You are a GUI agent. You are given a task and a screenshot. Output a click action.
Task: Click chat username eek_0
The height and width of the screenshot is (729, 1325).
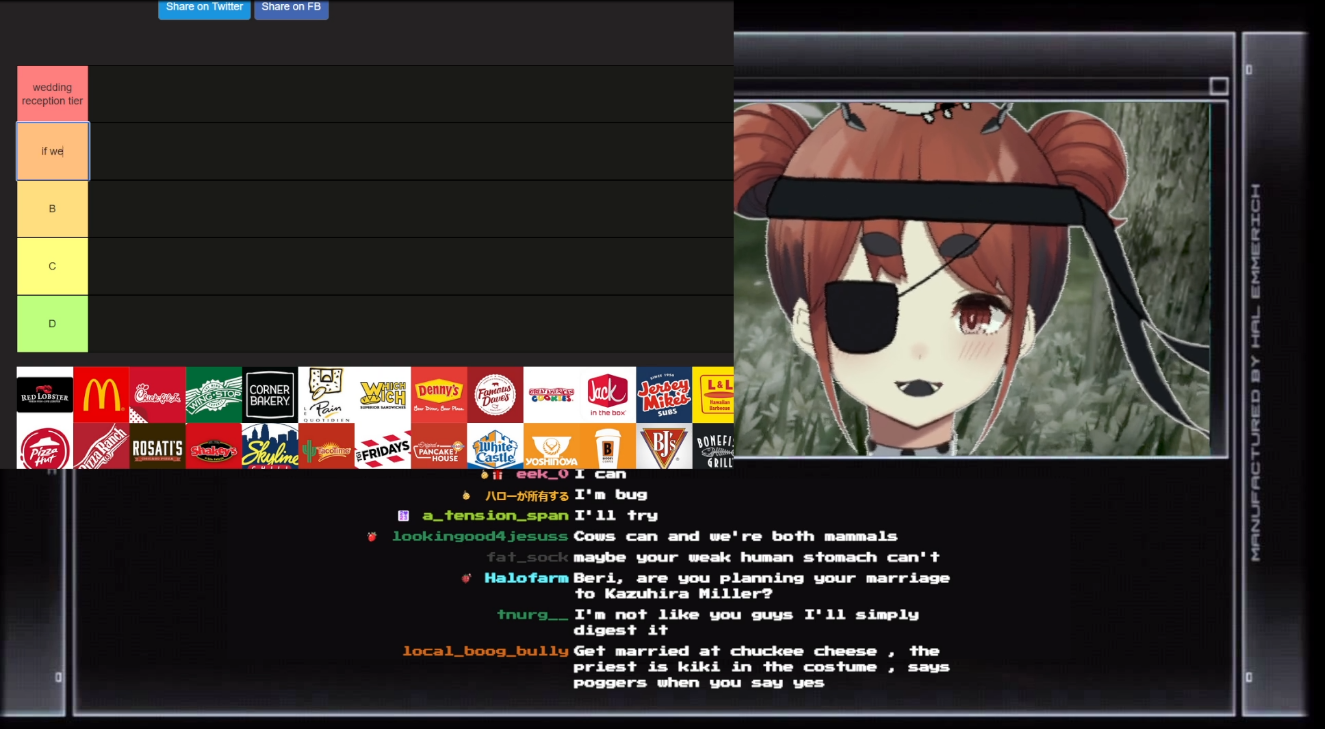click(x=542, y=474)
